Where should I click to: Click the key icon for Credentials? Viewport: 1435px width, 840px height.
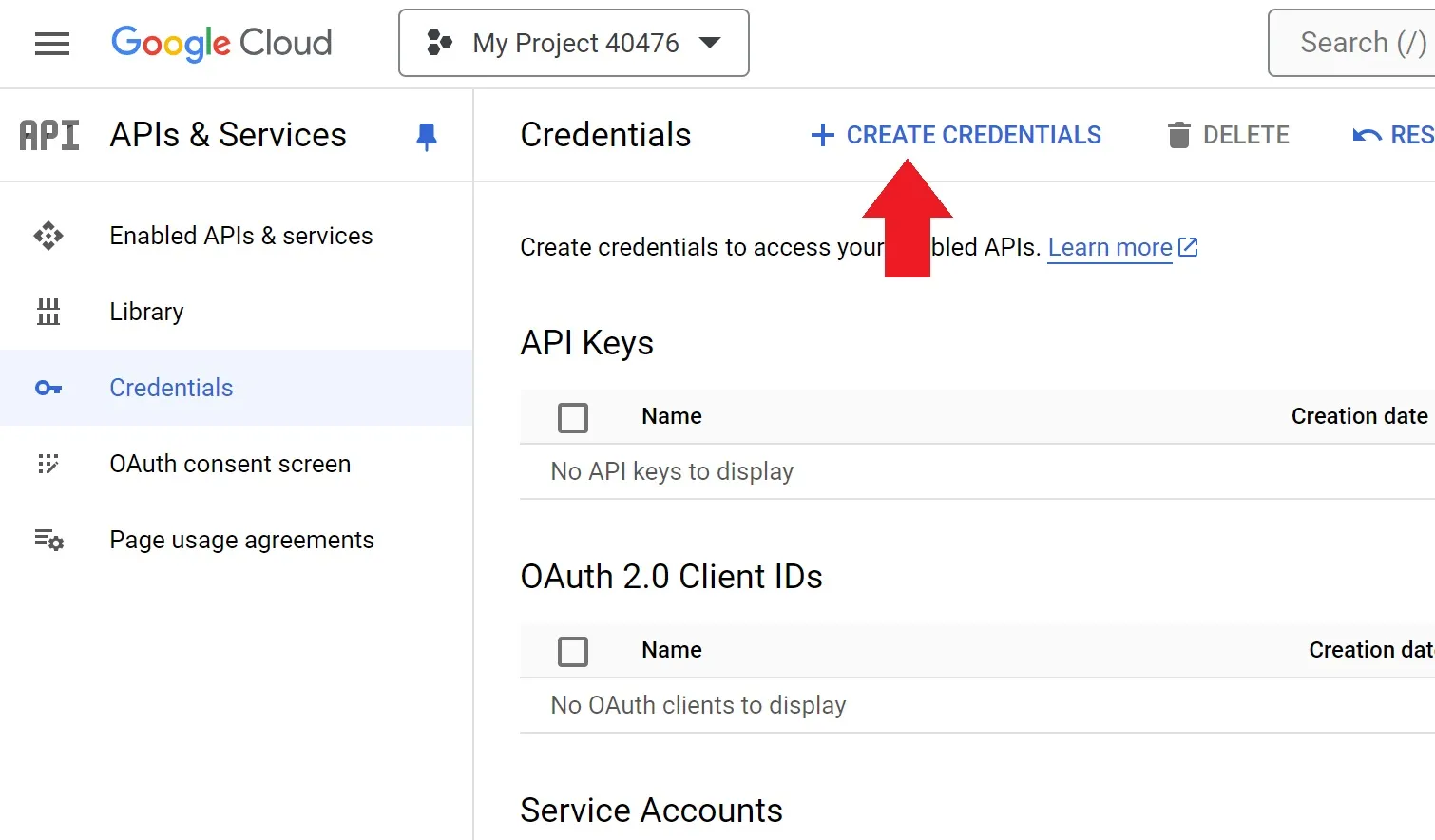pos(48,388)
